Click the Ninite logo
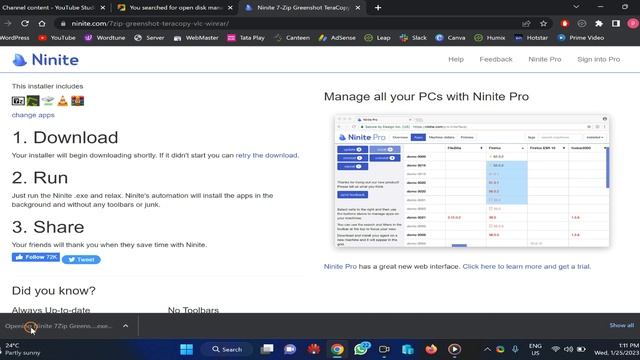Screen dimensions: 640x360 coord(46,60)
